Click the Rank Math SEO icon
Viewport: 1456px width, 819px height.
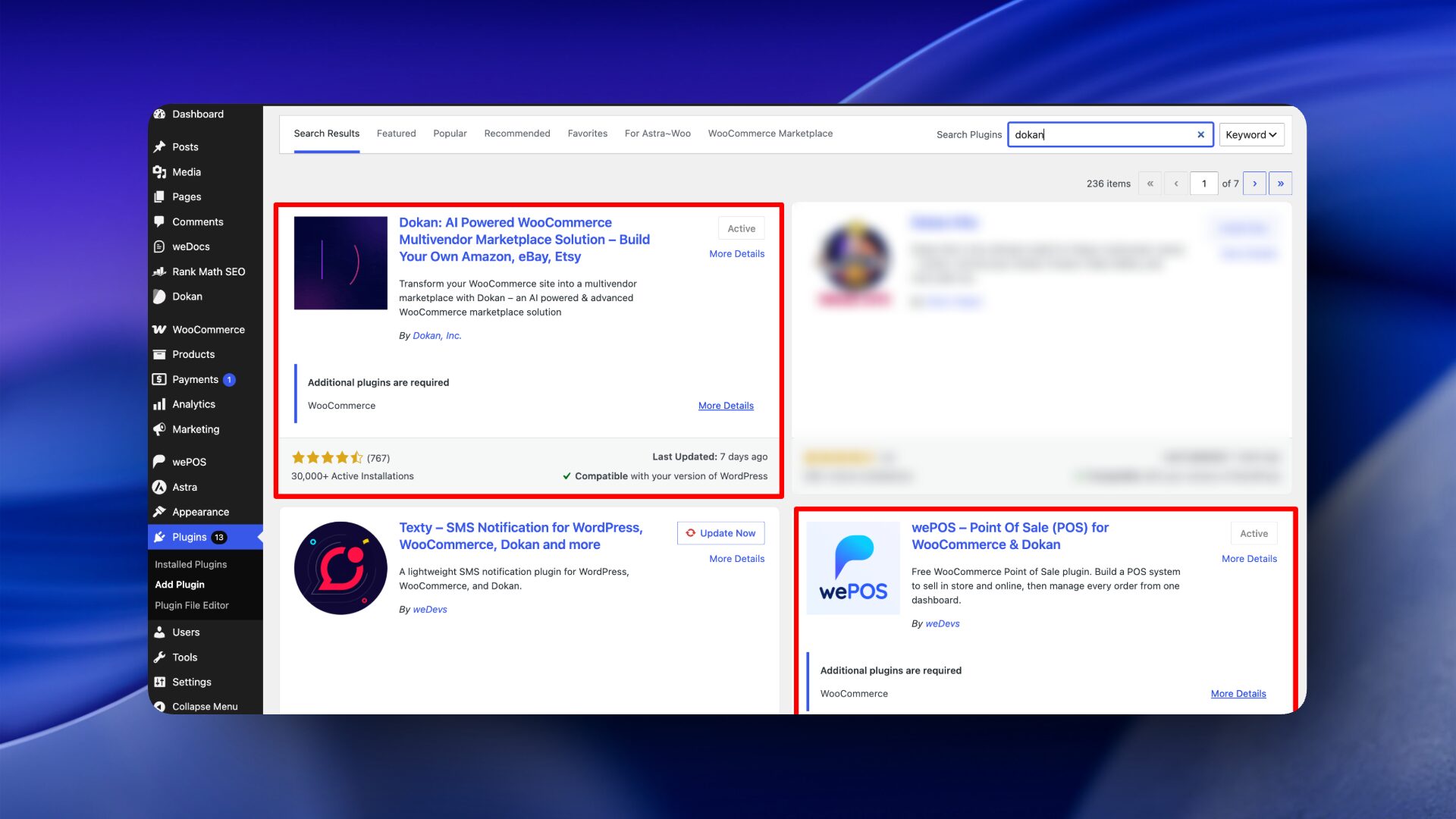click(159, 272)
